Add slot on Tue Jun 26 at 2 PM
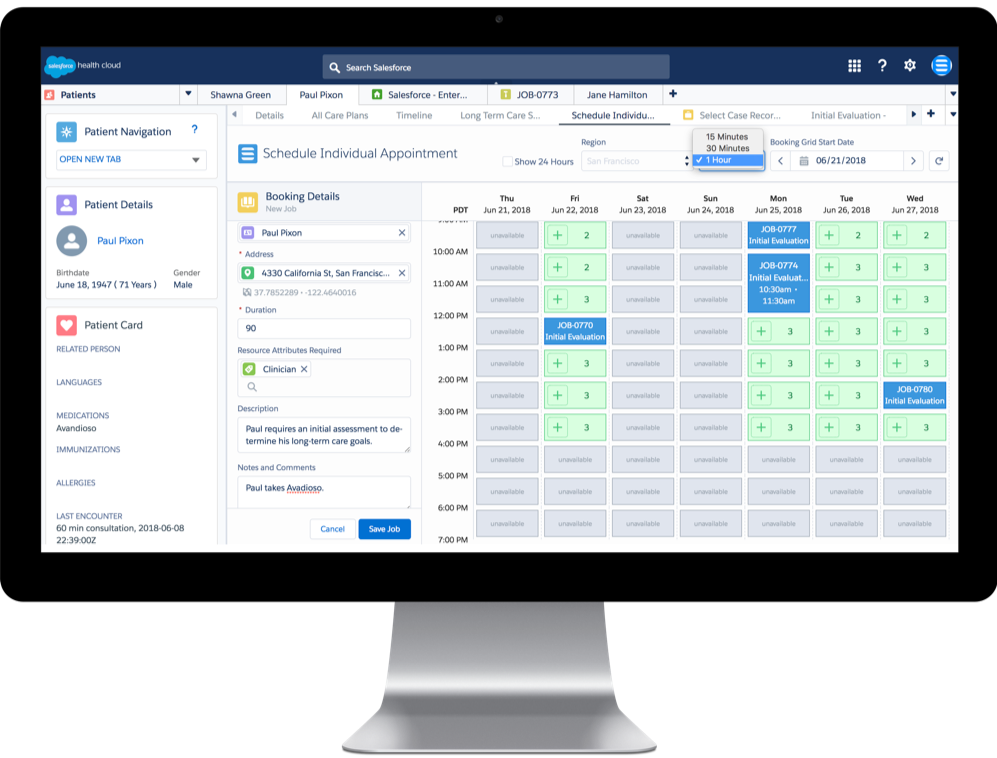The width and height of the screenshot is (997, 758). (x=829, y=395)
